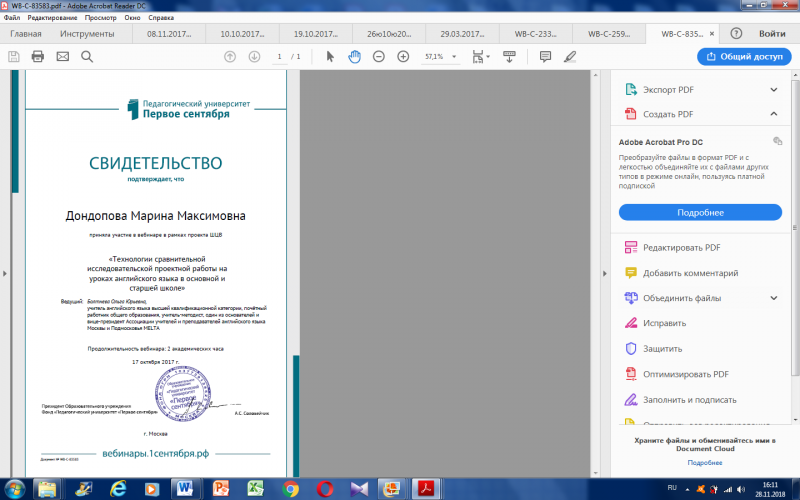
Task: Open the Просмотр menu
Action: 101,17
